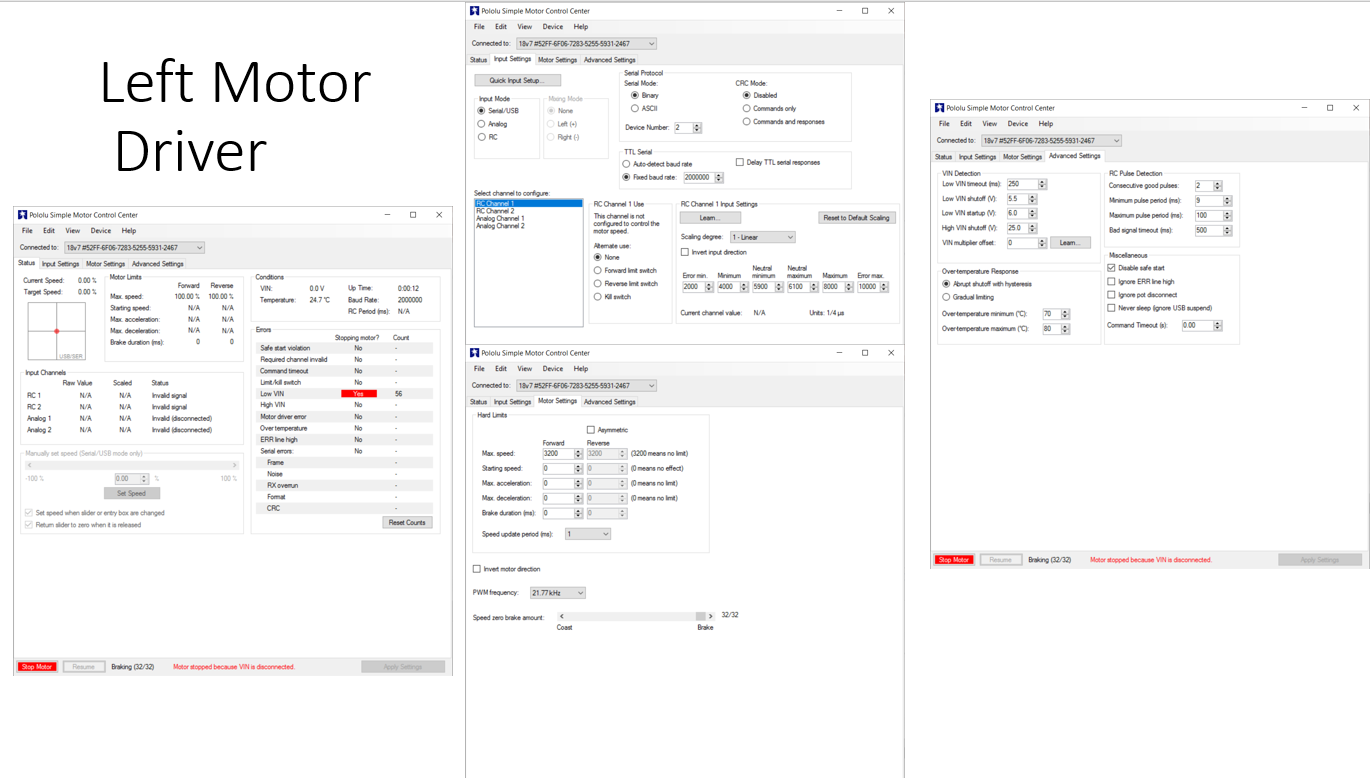This screenshot has height=778, width=1370.
Task: Click the Neutral minimum field showing 5900
Action: pyautogui.click(x=763, y=287)
